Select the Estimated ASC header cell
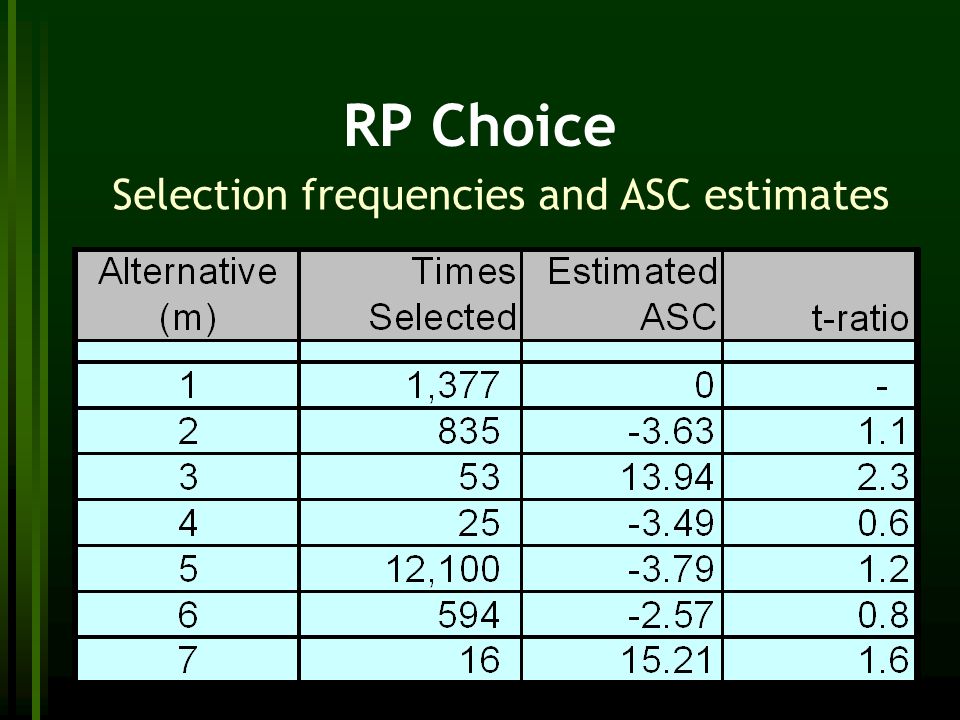960x720 pixels. (x=622, y=295)
